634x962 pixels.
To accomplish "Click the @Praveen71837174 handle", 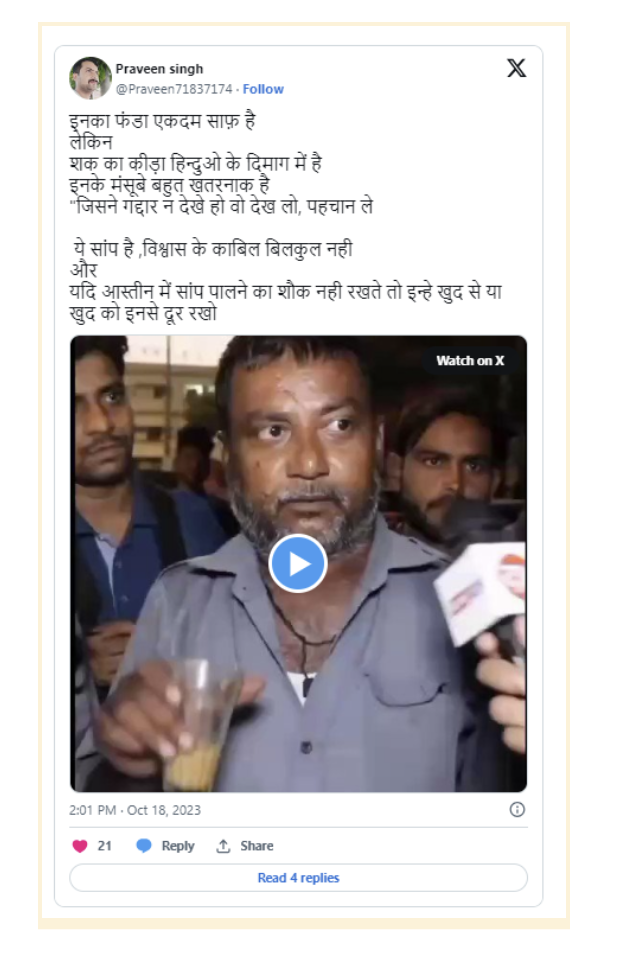I will 174,89.
